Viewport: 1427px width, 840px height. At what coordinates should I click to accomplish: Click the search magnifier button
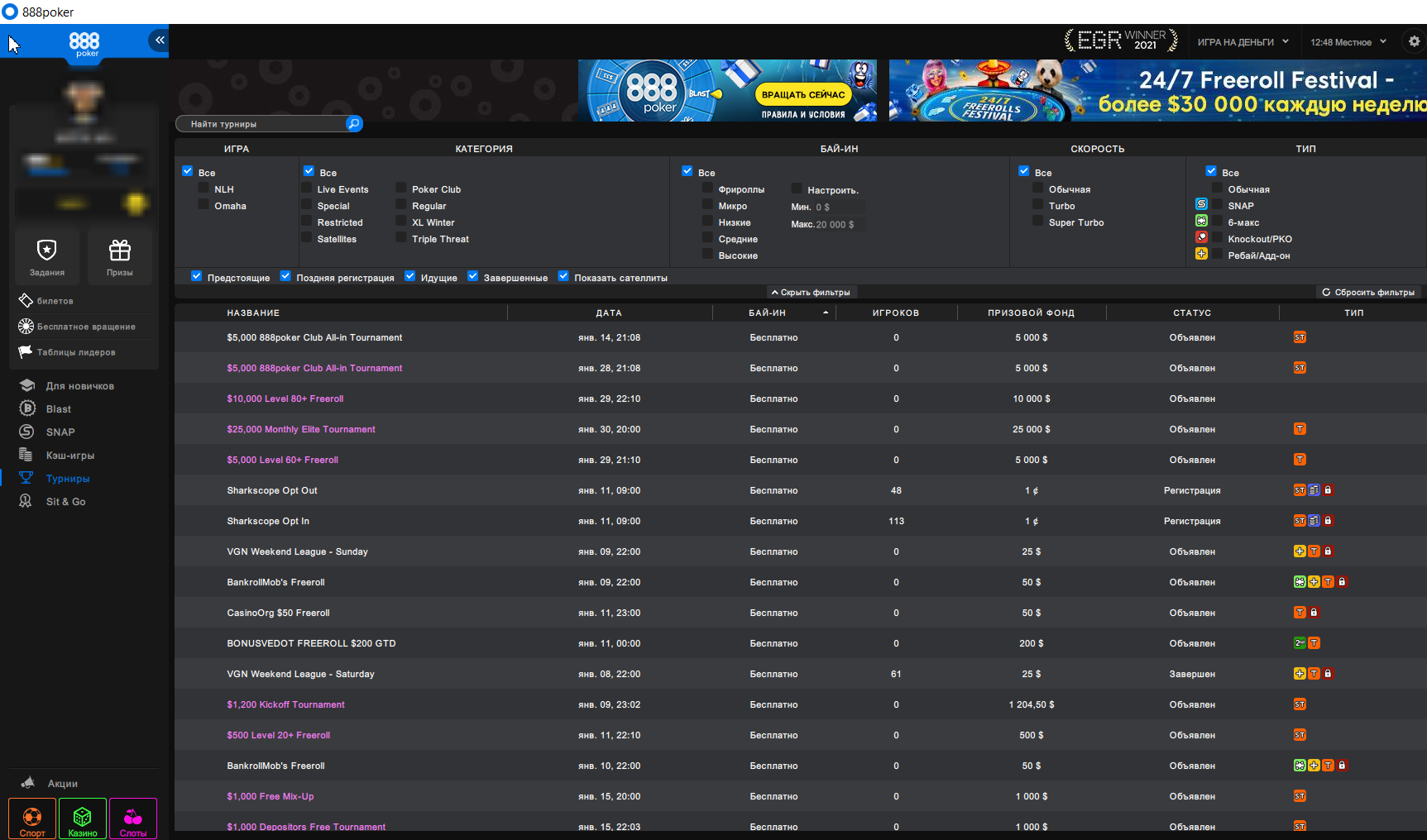click(354, 124)
